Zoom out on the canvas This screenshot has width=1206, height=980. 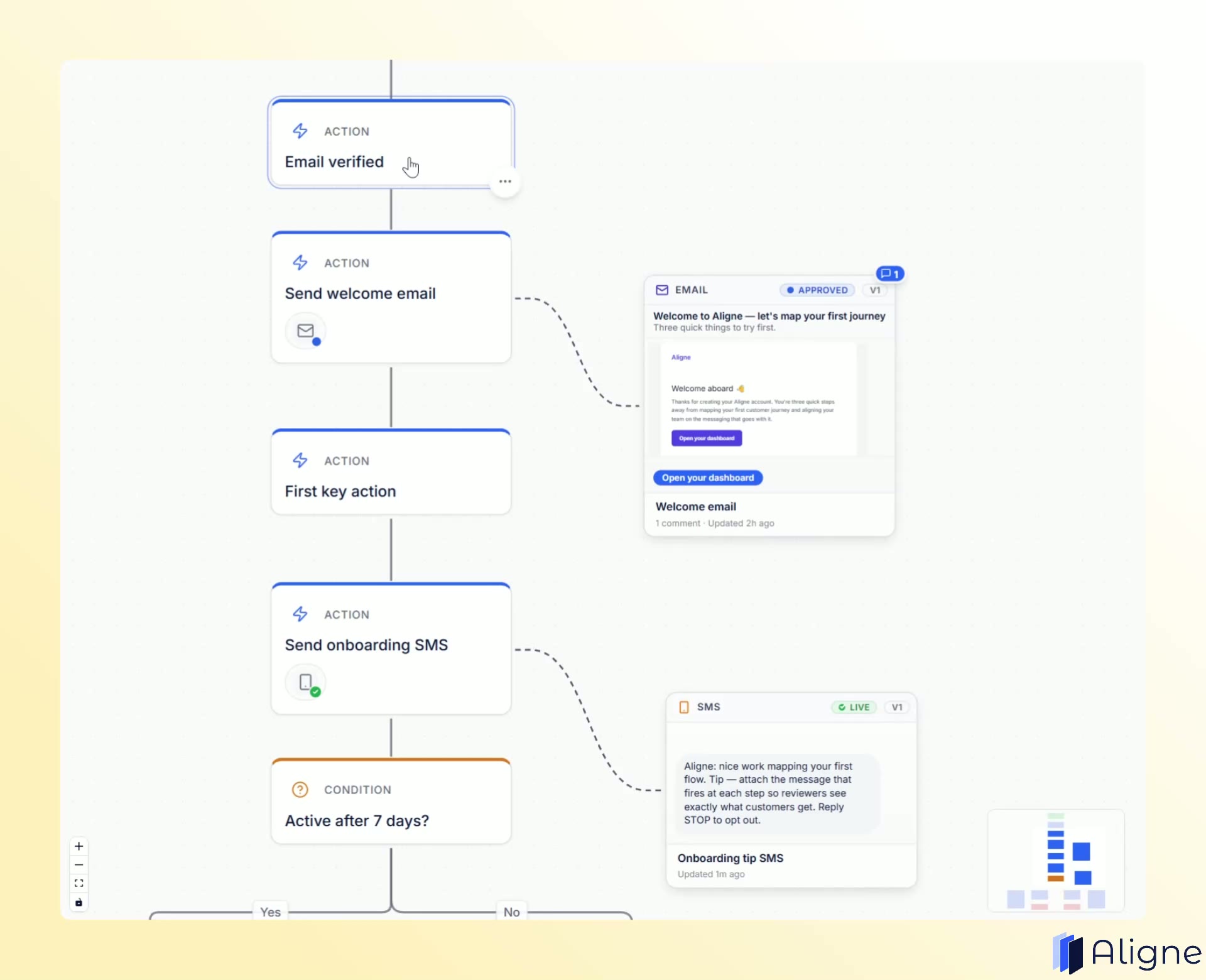tap(79, 865)
